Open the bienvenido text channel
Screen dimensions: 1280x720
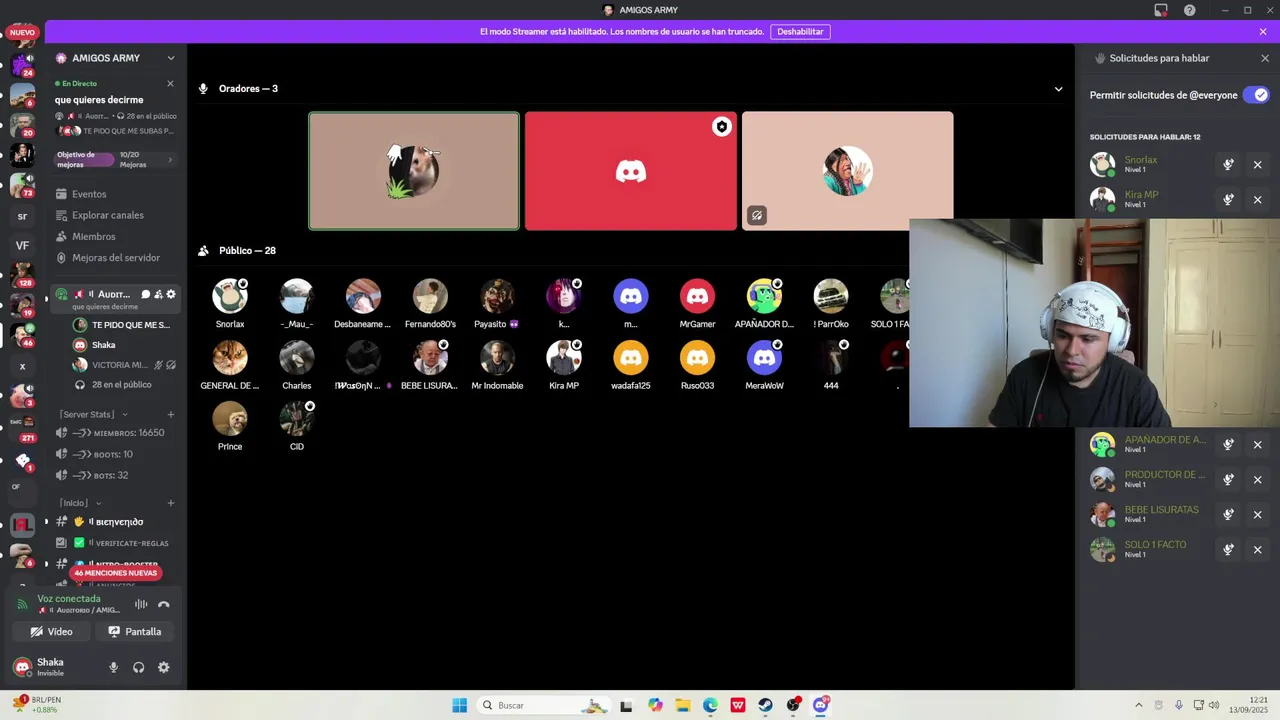pyautogui.click(x=116, y=522)
